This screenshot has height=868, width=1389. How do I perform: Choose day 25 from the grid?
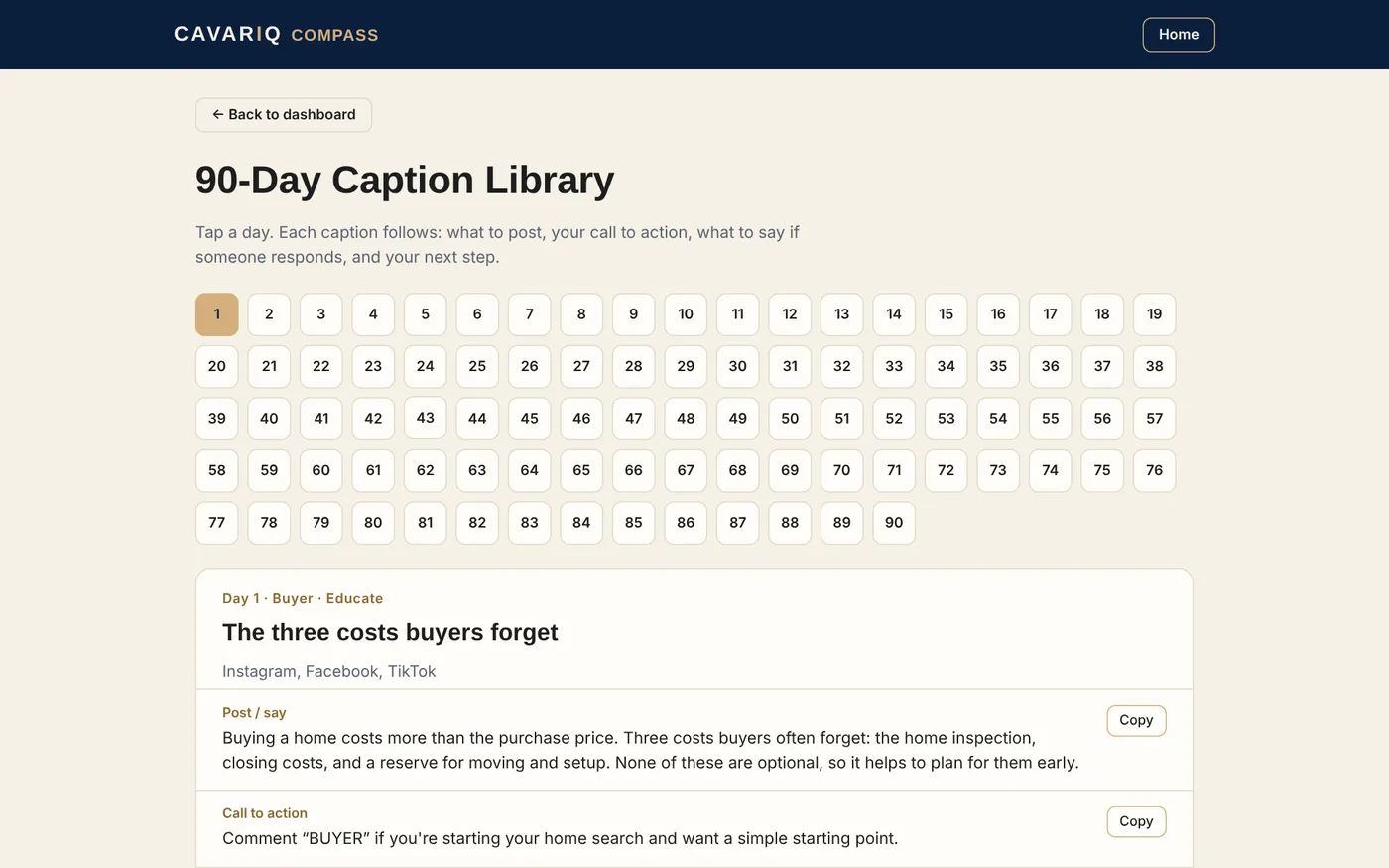[x=477, y=367]
